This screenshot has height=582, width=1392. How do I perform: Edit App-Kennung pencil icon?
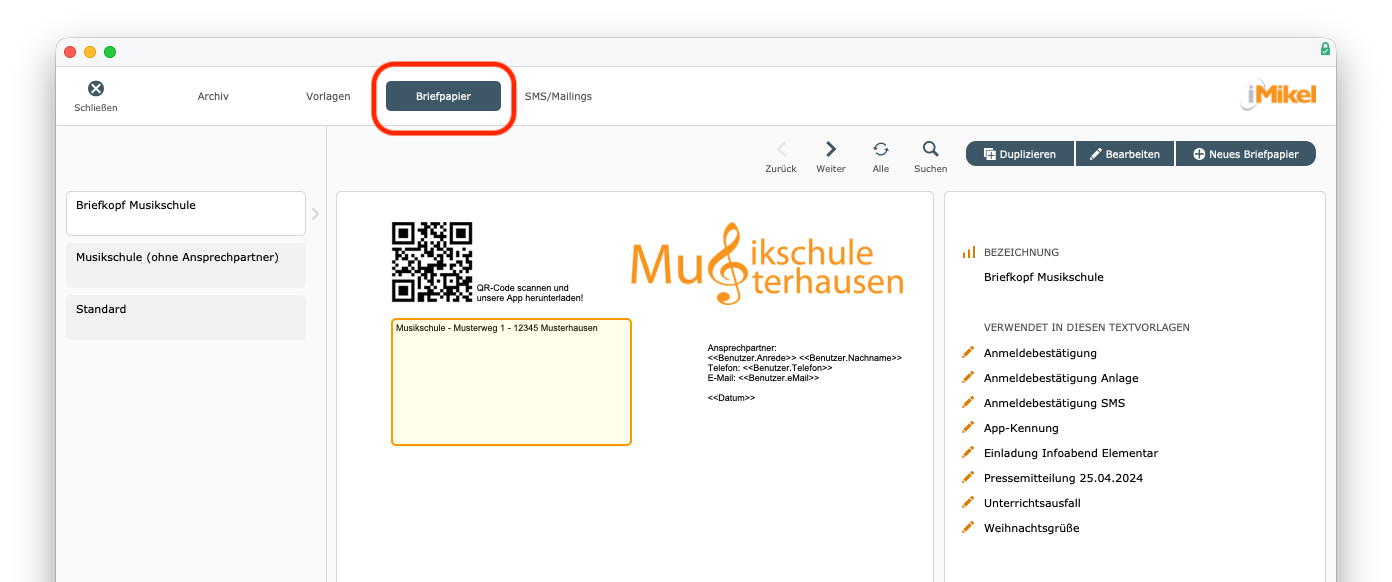[x=967, y=427]
